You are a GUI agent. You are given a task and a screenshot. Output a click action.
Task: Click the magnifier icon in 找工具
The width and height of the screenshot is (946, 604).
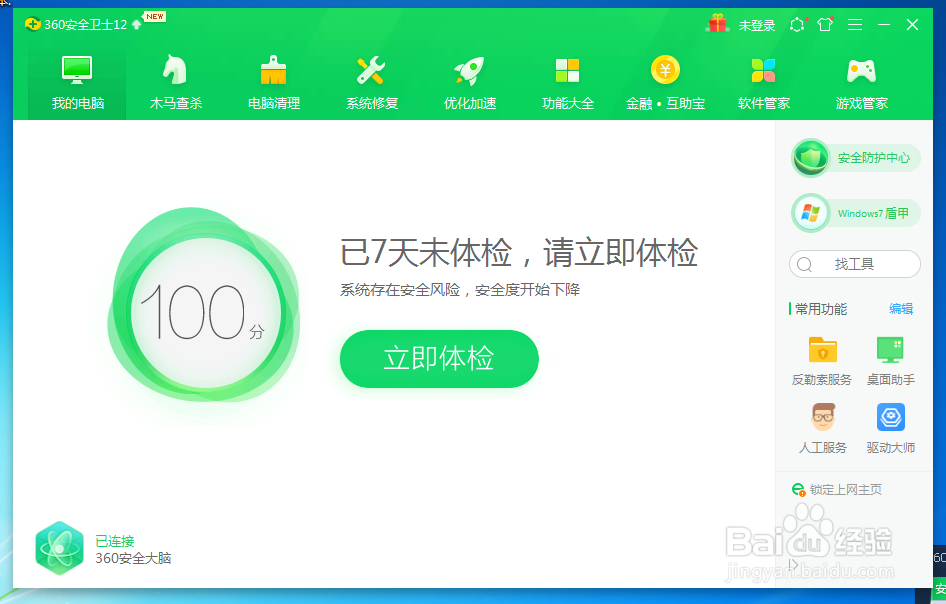(x=804, y=264)
